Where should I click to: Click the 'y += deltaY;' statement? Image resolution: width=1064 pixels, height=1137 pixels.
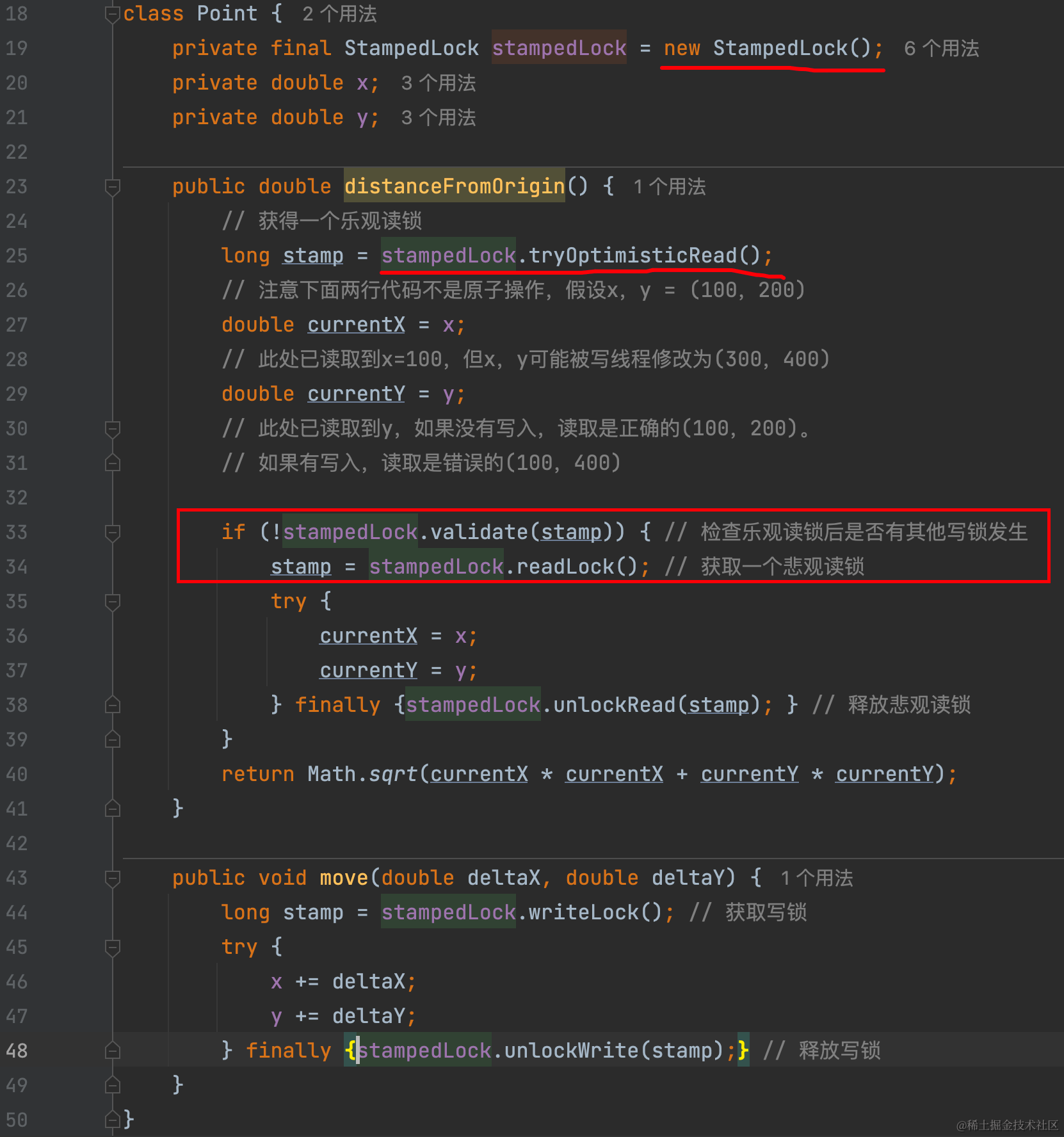point(344,1016)
